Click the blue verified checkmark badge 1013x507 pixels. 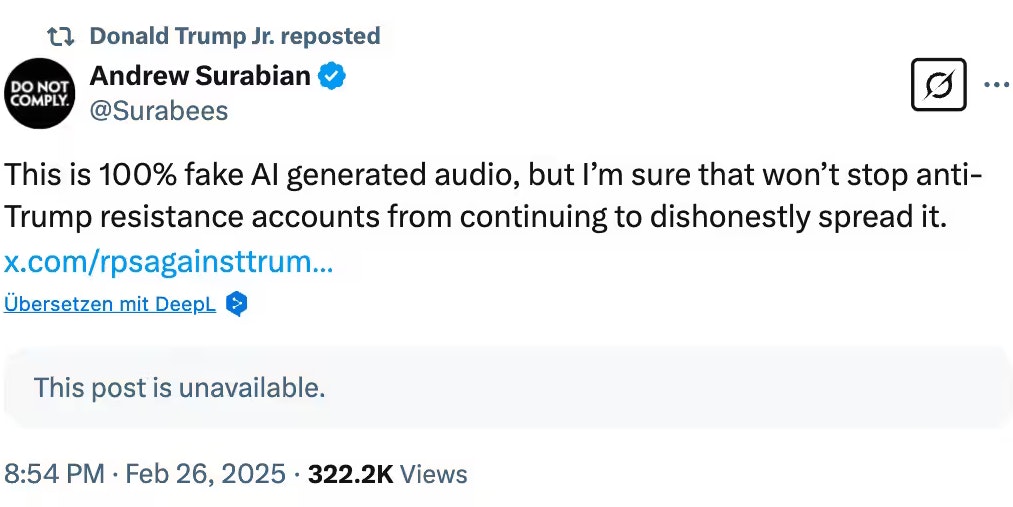(332, 75)
